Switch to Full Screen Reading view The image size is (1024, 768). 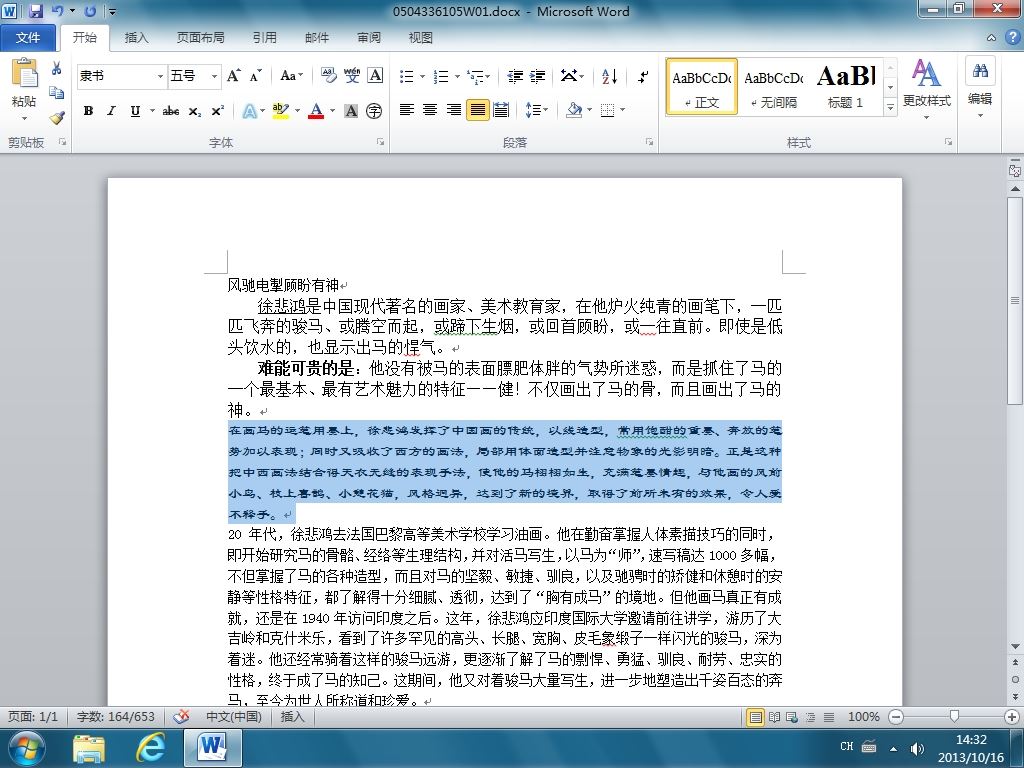click(775, 717)
